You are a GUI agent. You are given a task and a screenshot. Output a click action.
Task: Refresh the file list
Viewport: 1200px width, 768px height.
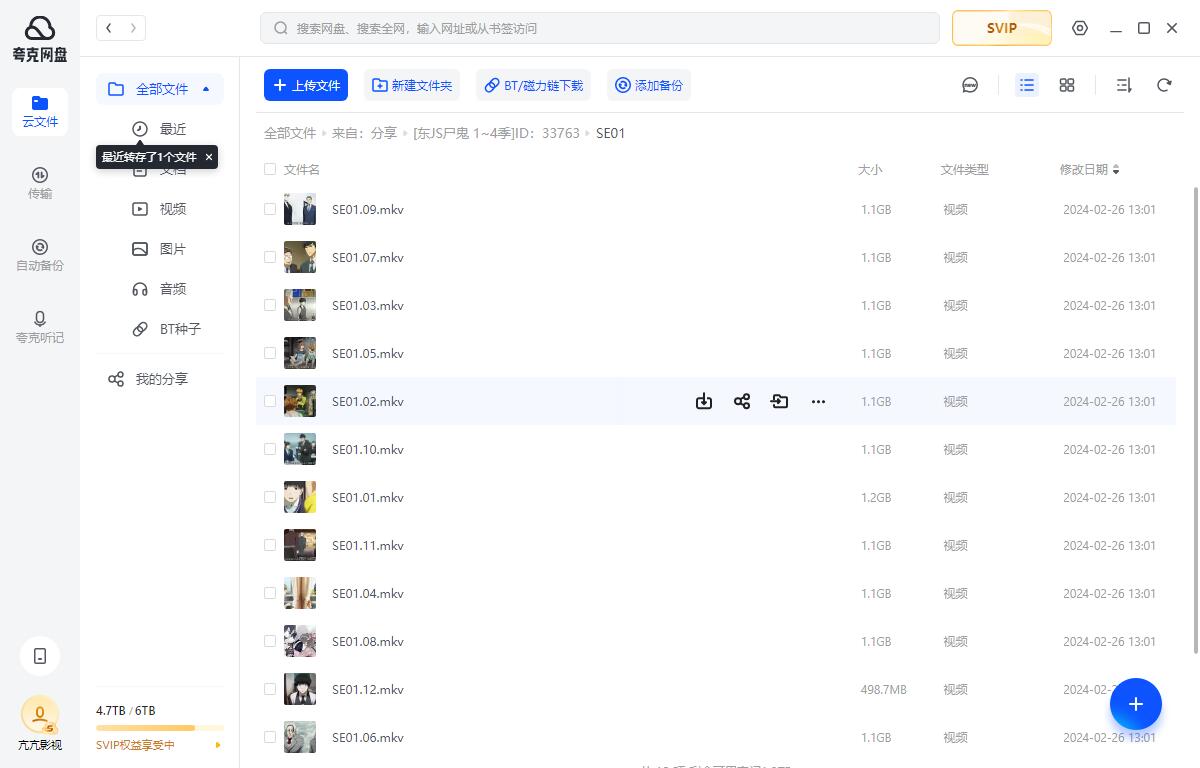[x=1164, y=85]
